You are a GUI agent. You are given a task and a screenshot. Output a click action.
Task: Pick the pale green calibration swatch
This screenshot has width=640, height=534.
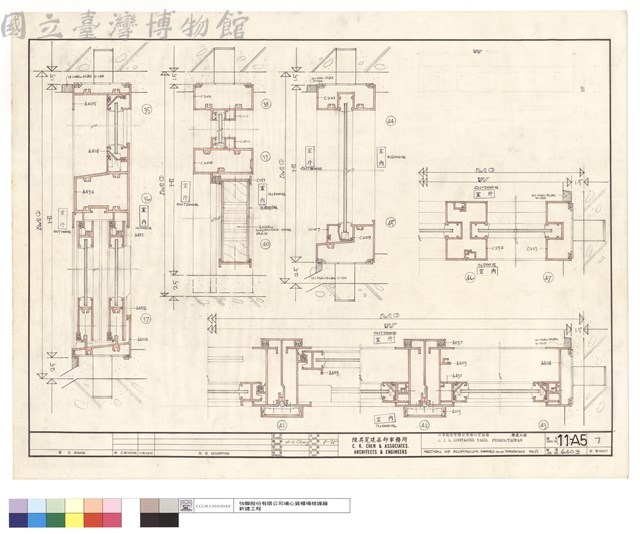pyautogui.click(x=56, y=505)
